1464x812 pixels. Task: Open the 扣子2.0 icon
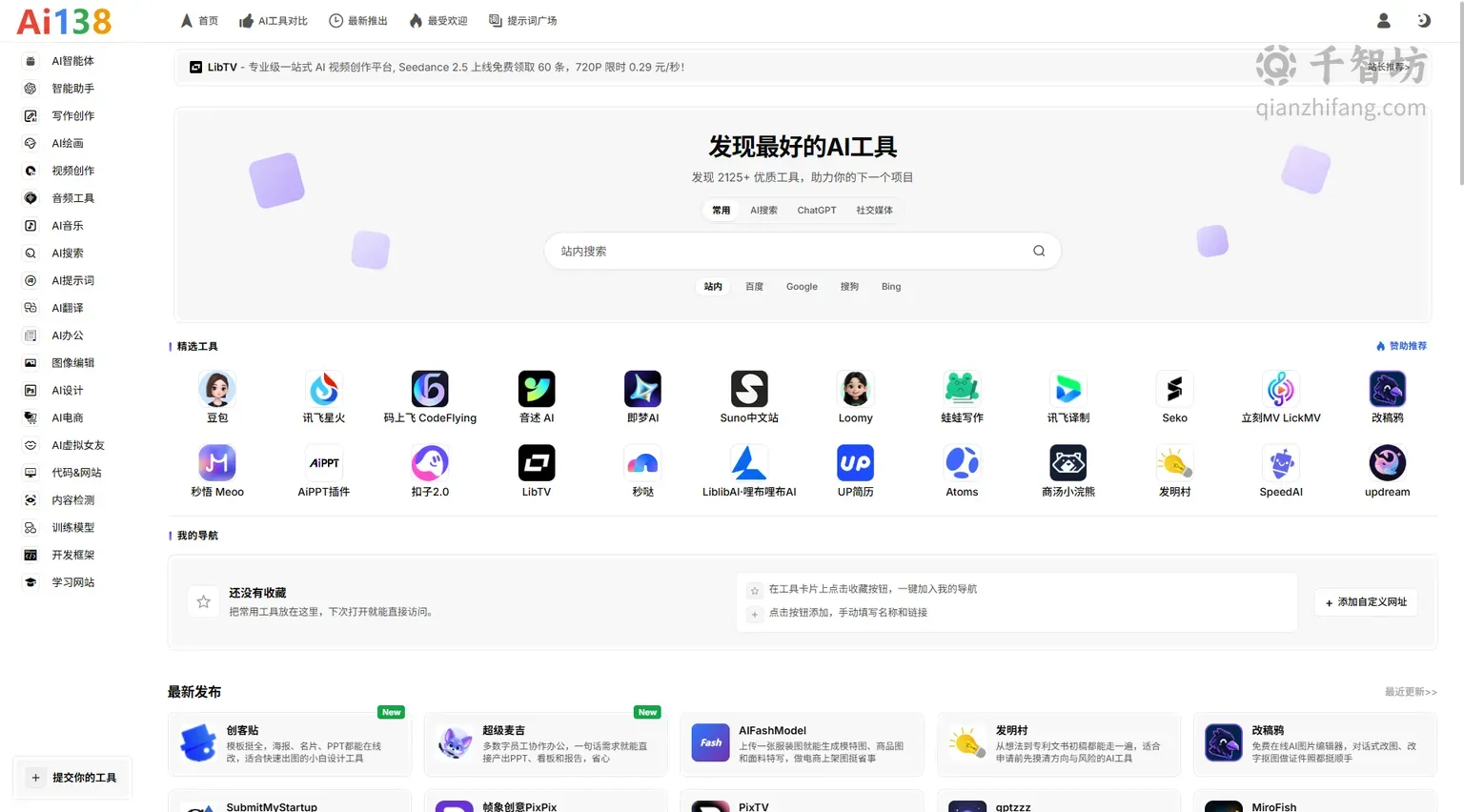[x=430, y=463]
